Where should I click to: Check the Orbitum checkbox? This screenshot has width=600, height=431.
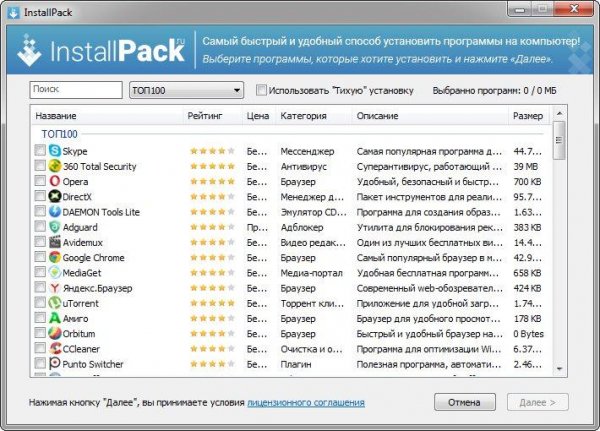click(40, 333)
